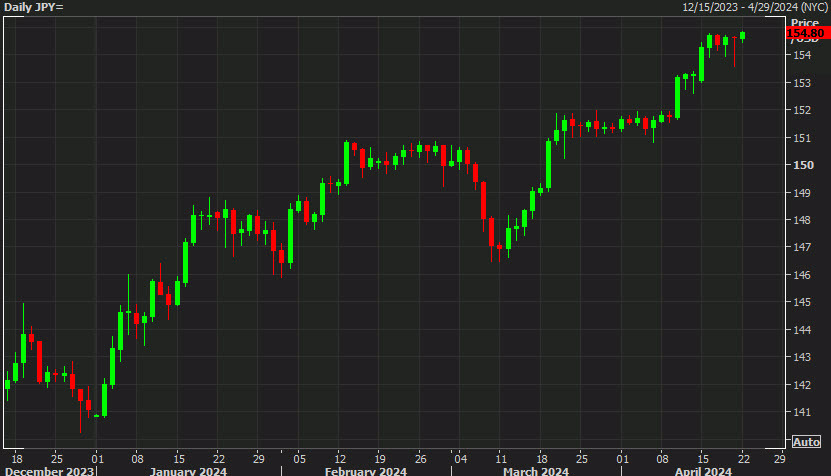
Task: Click the 08 date tick in April
Action: [662, 459]
